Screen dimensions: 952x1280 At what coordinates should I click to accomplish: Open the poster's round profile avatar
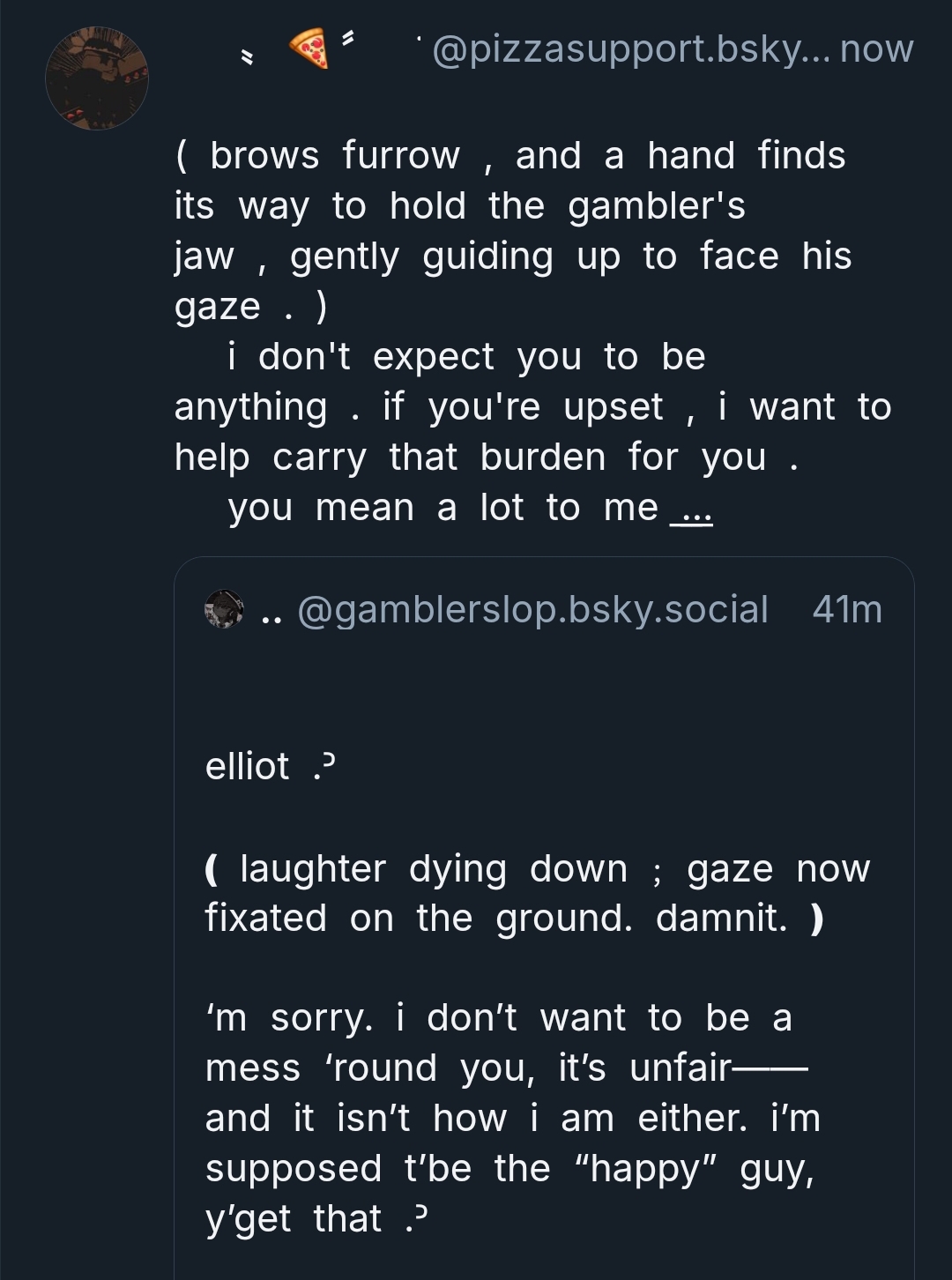(x=97, y=79)
